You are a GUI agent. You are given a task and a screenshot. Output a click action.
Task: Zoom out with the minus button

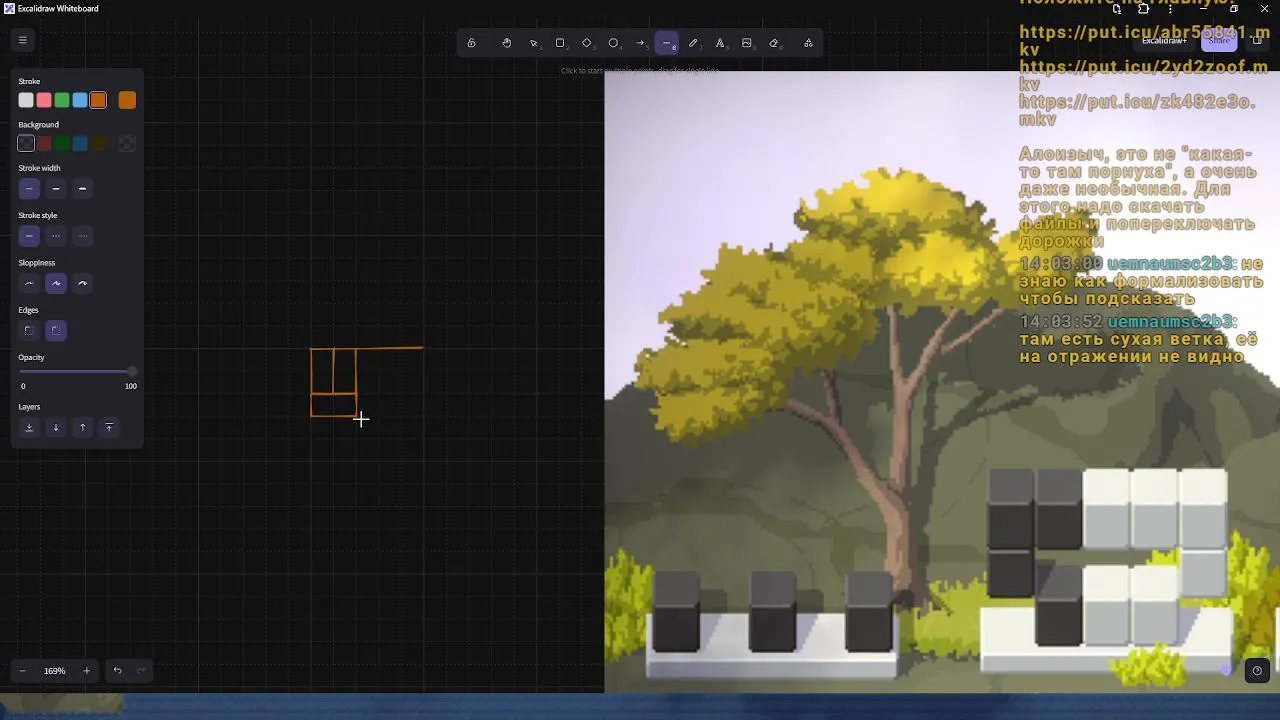click(x=23, y=671)
